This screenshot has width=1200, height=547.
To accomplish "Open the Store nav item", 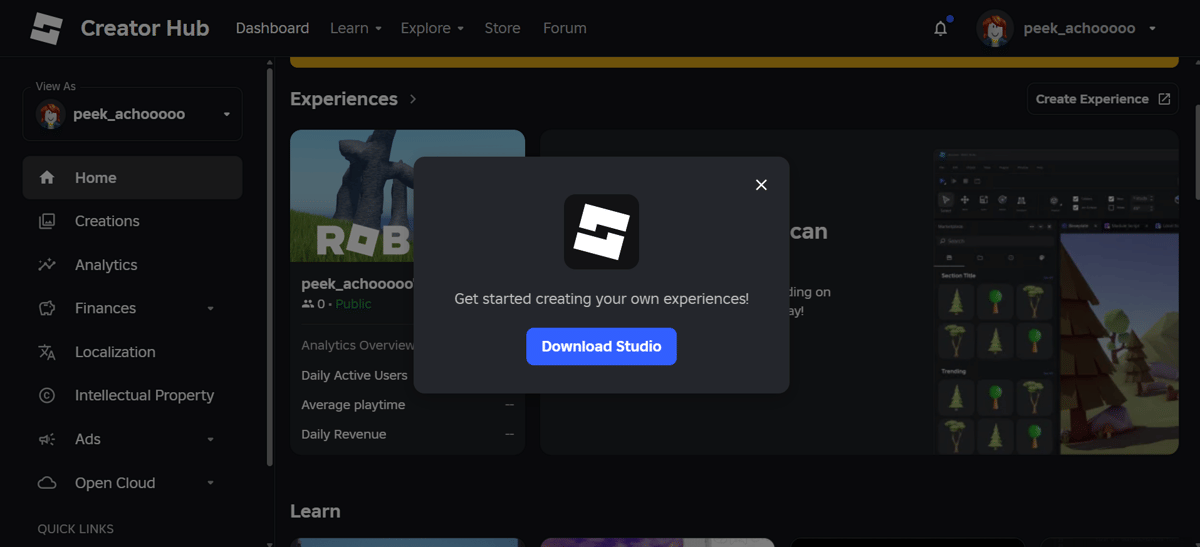I will point(502,28).
